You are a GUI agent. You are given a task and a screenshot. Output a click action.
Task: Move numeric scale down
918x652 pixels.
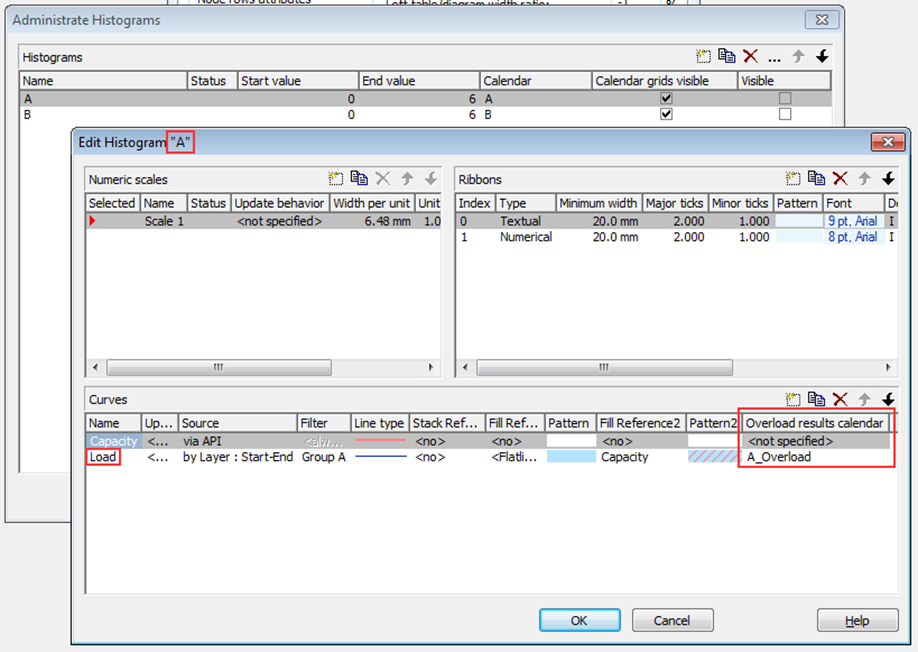[431, 179]
